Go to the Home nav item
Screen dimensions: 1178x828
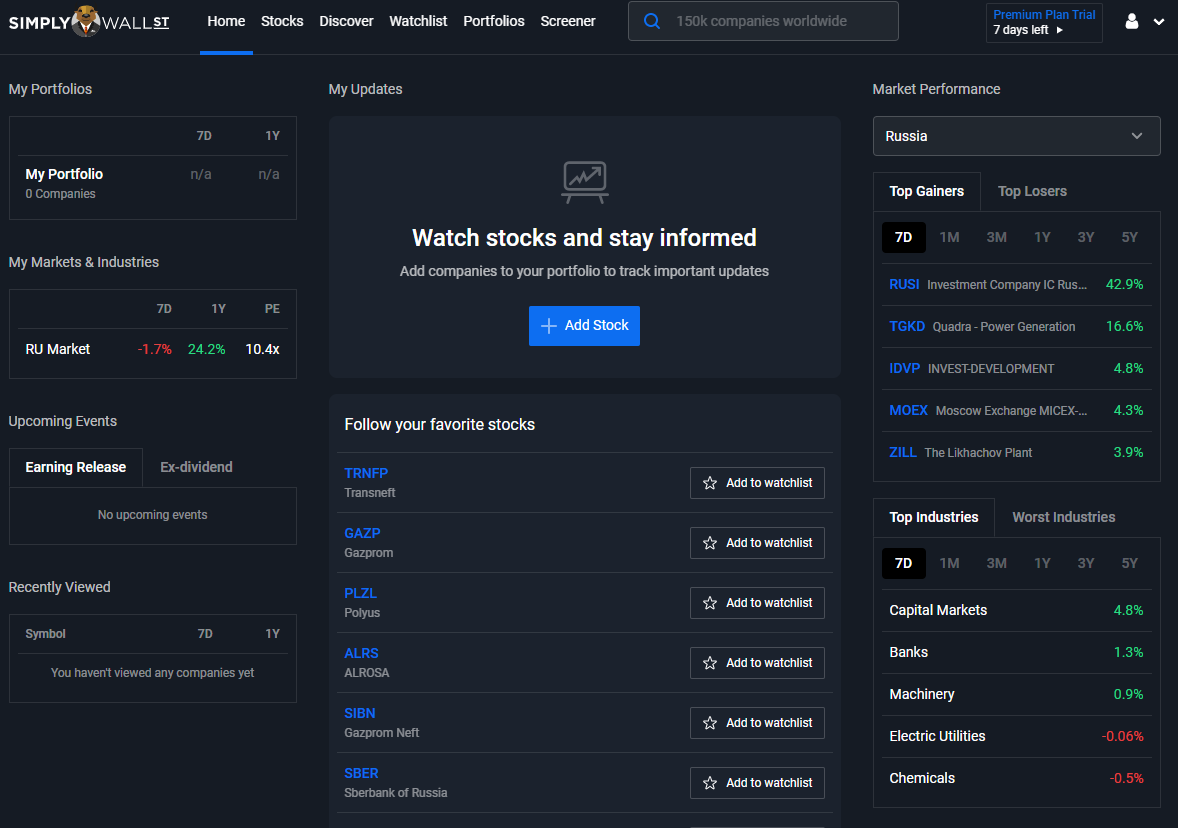coord(226,21)
